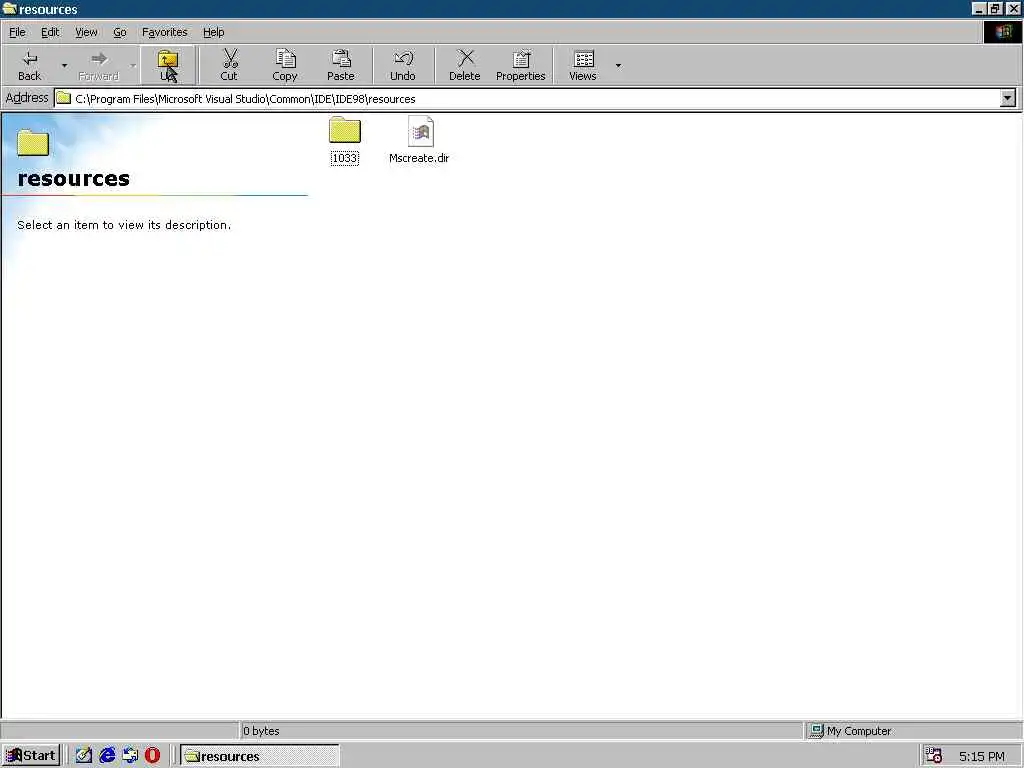Click the resources title bar folder icon

pos(9,8)
